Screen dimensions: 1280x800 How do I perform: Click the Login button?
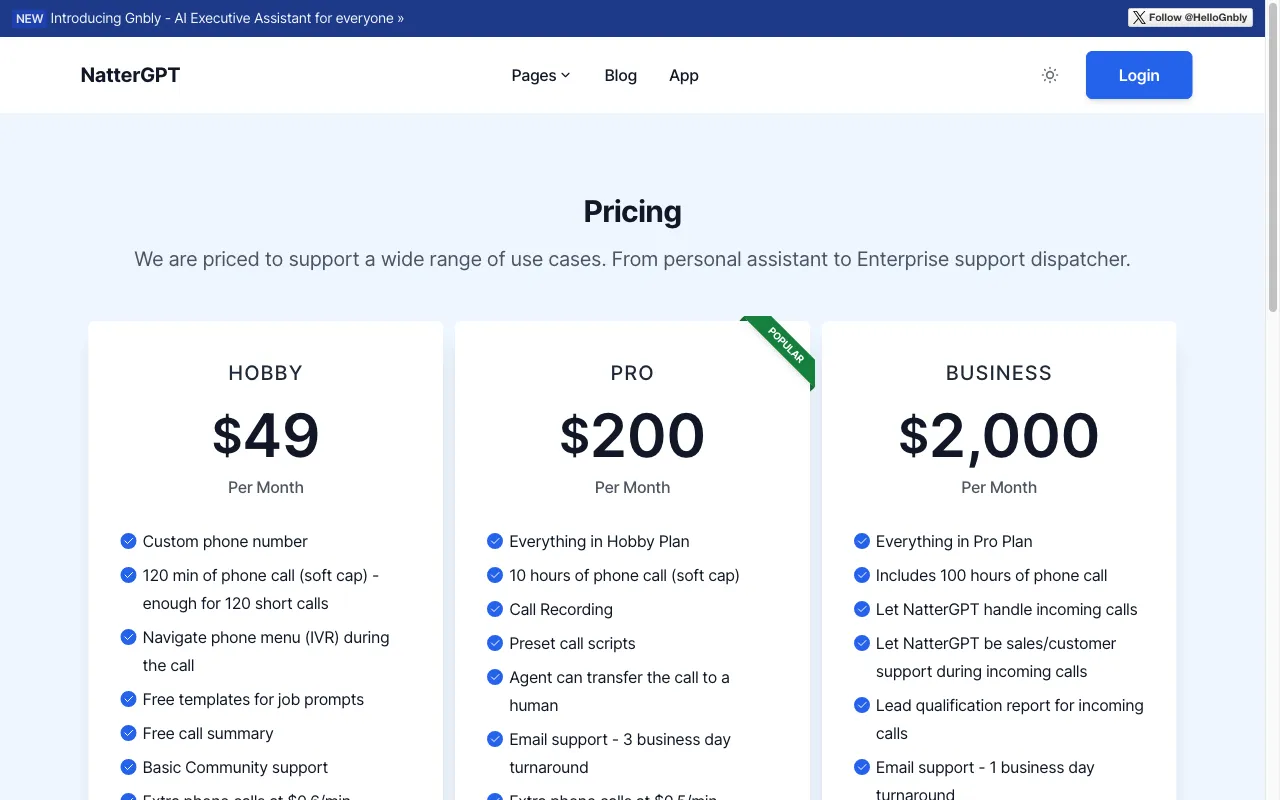point(1139,75)
